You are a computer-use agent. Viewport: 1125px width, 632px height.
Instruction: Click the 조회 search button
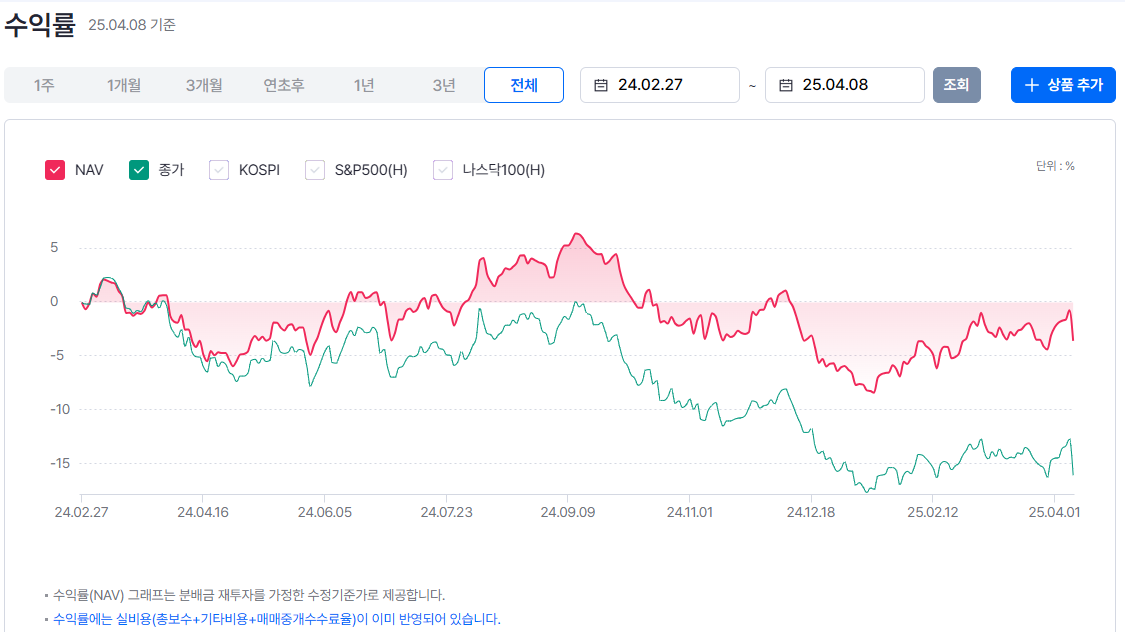click(957, 85)
